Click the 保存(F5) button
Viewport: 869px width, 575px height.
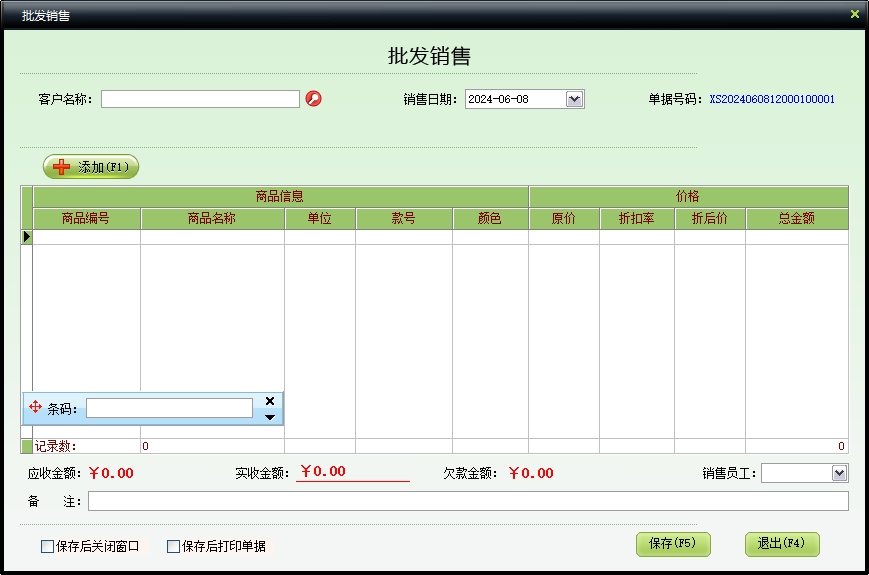pyautogui.click(x=672, y=544)
